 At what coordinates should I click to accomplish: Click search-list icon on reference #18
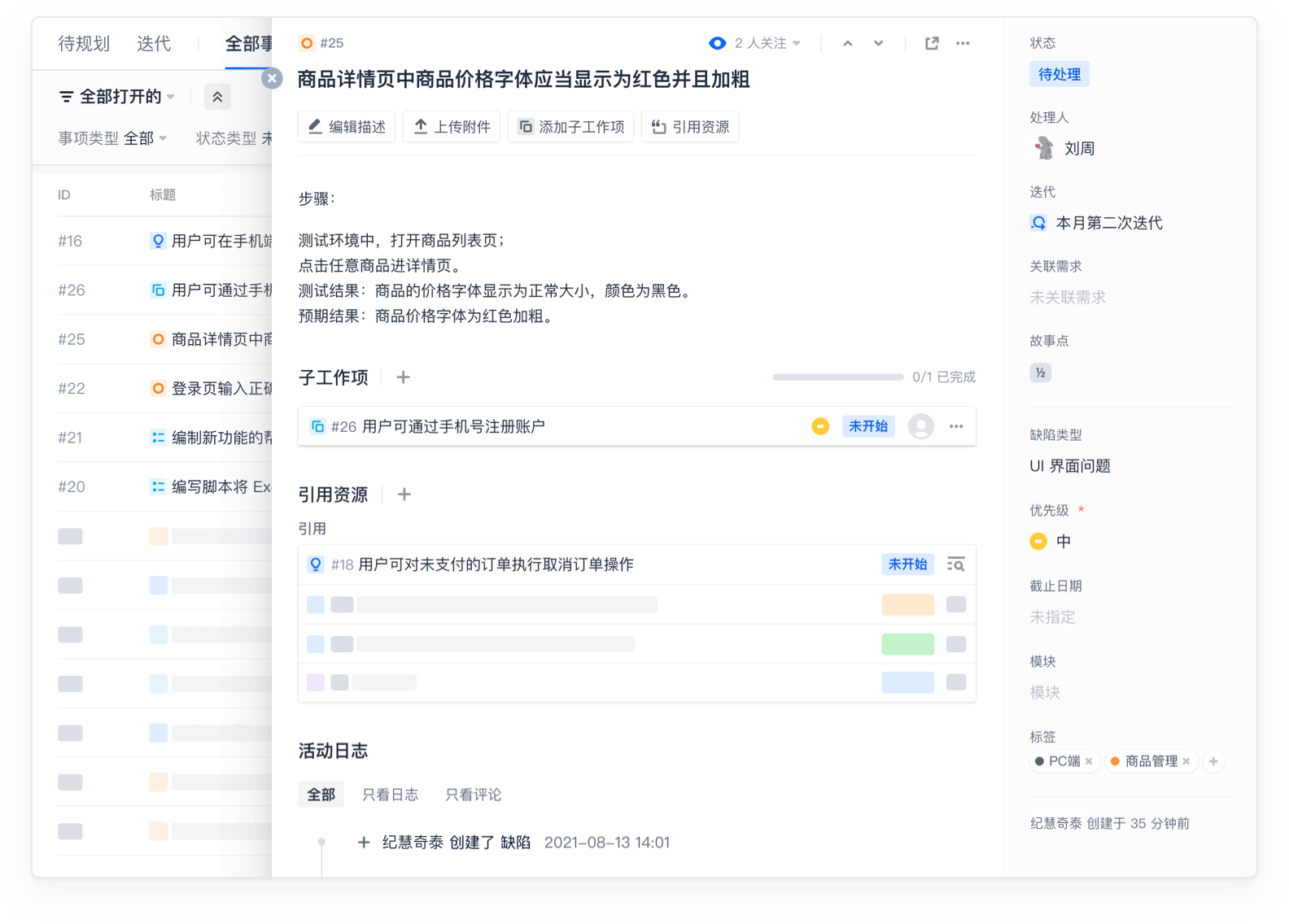(x=956, y=564)
